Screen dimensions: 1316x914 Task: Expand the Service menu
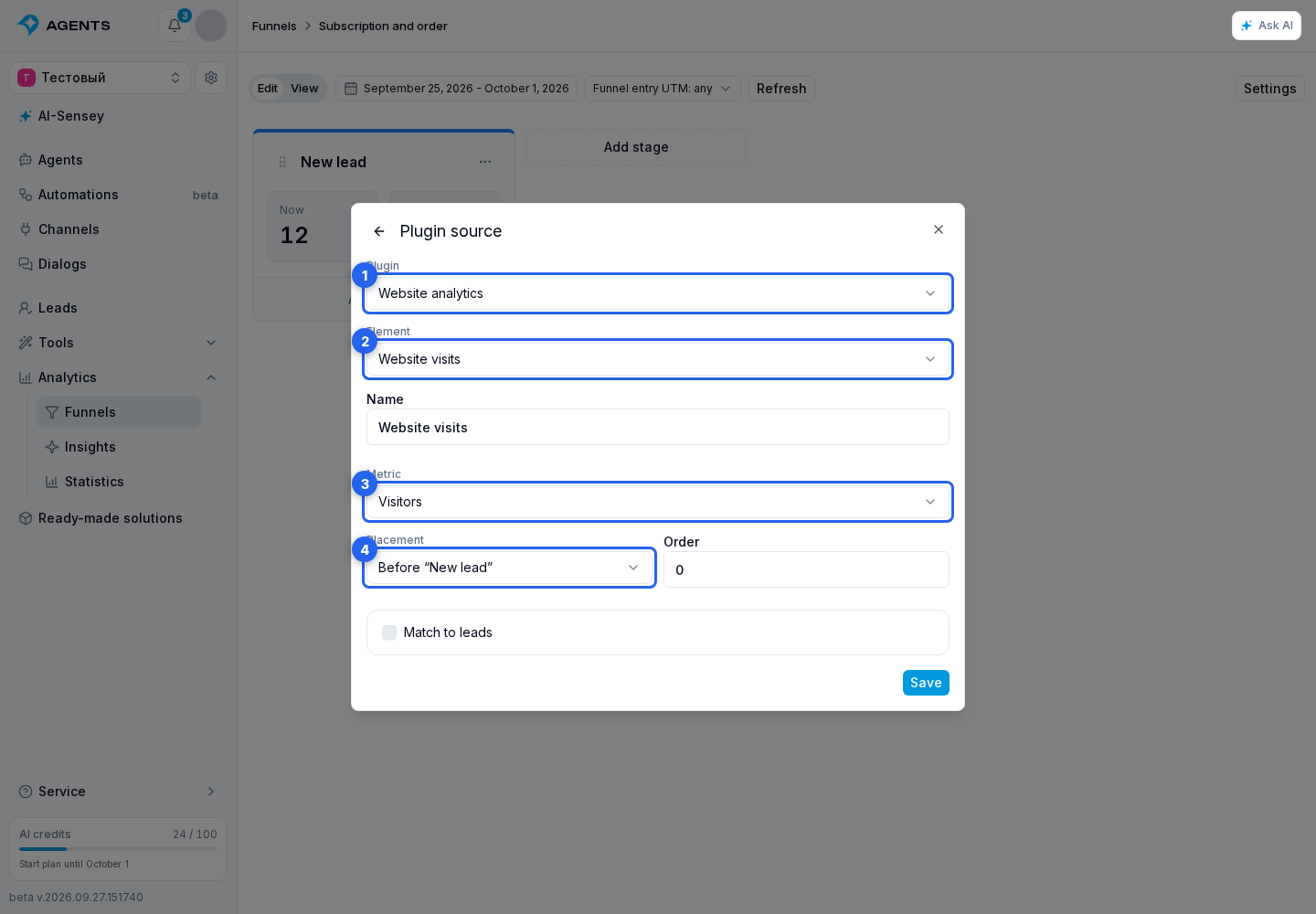[x=119, y=792]
